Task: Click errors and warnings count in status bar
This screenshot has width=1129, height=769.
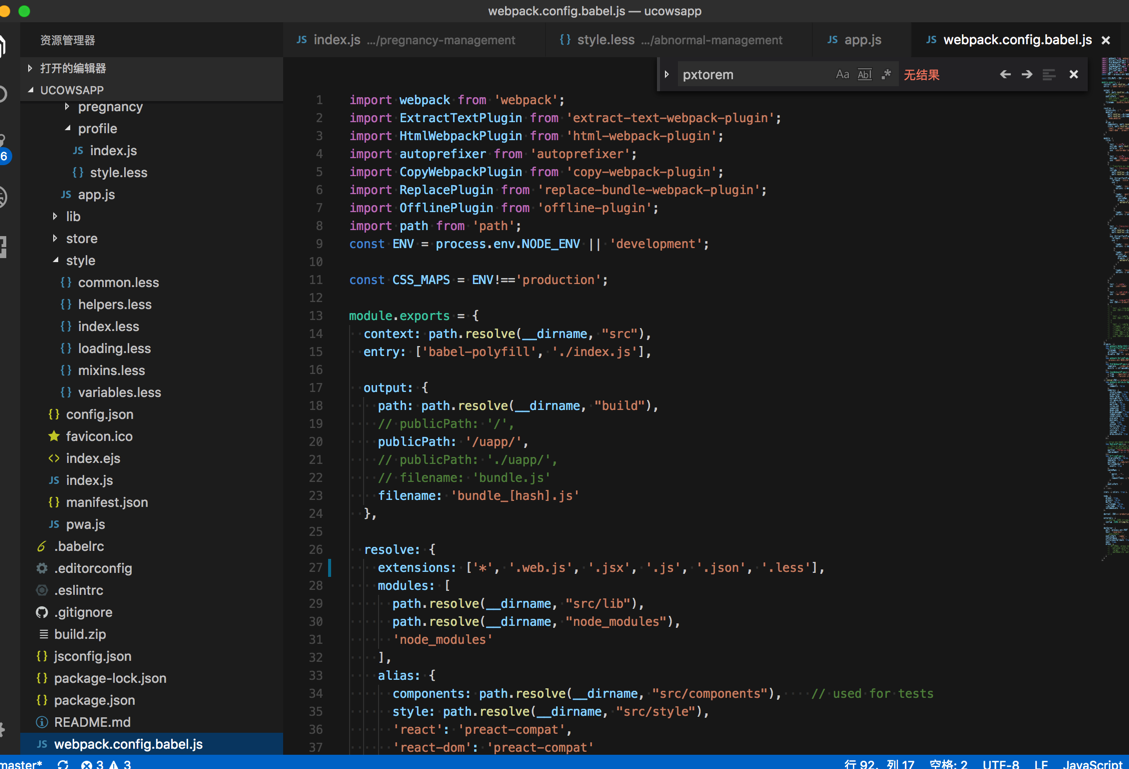Action: coord(106,764)
